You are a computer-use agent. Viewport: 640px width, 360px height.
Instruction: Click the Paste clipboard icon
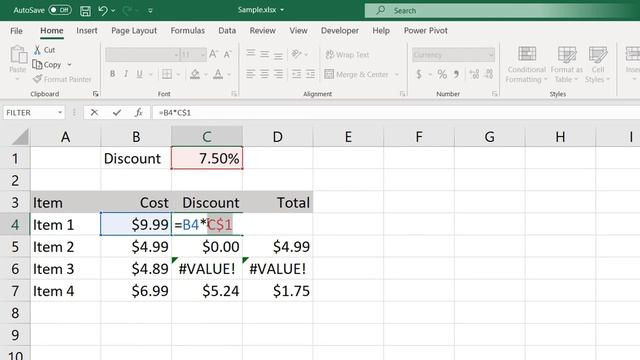pos(18,54)
